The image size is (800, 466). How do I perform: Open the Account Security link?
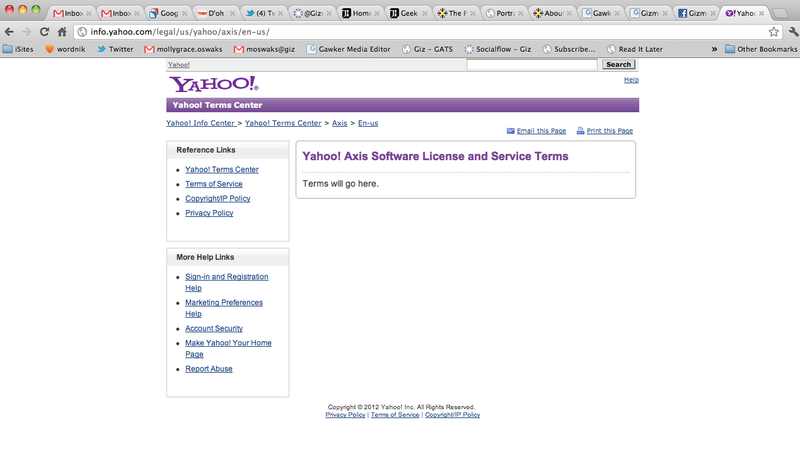click(214, 328)
